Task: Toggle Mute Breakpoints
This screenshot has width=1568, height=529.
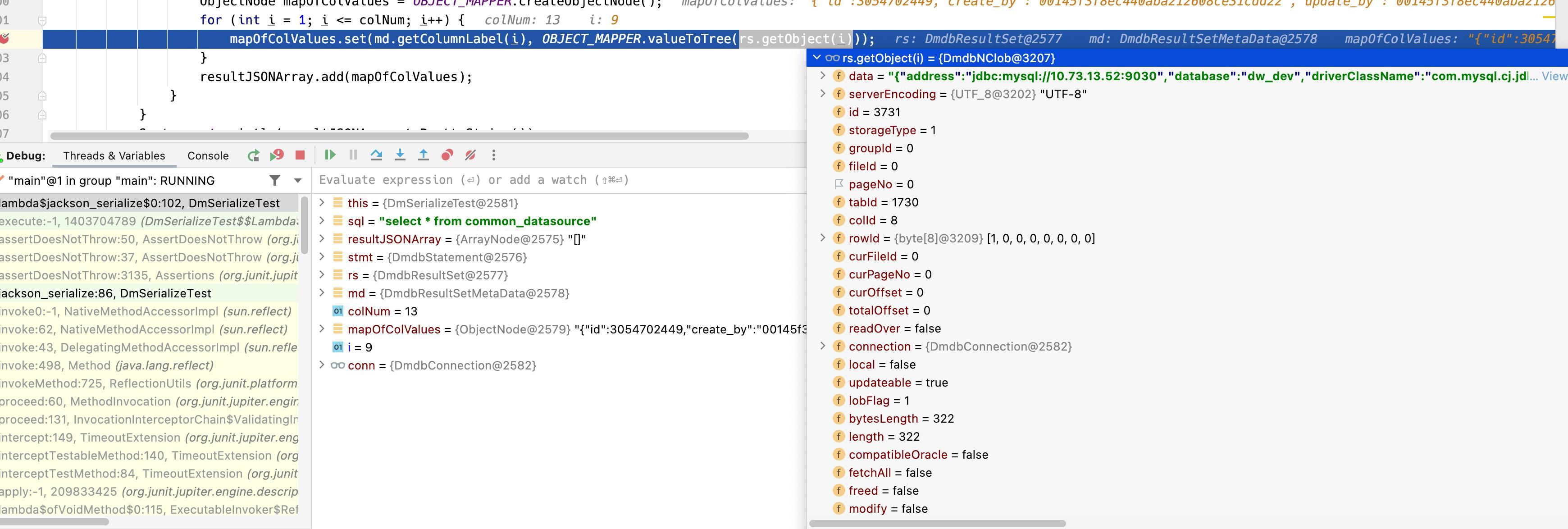Action: click(x=470, y=155)
